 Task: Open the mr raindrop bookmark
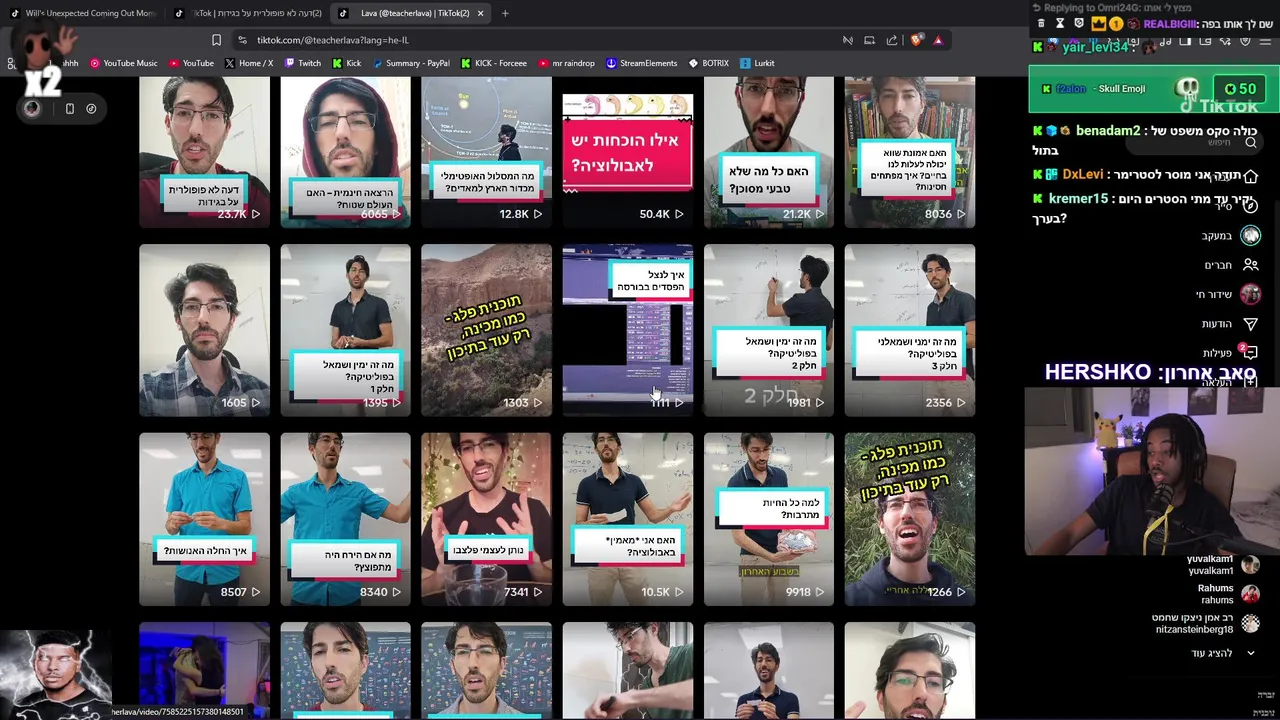[x=566, y=63]
